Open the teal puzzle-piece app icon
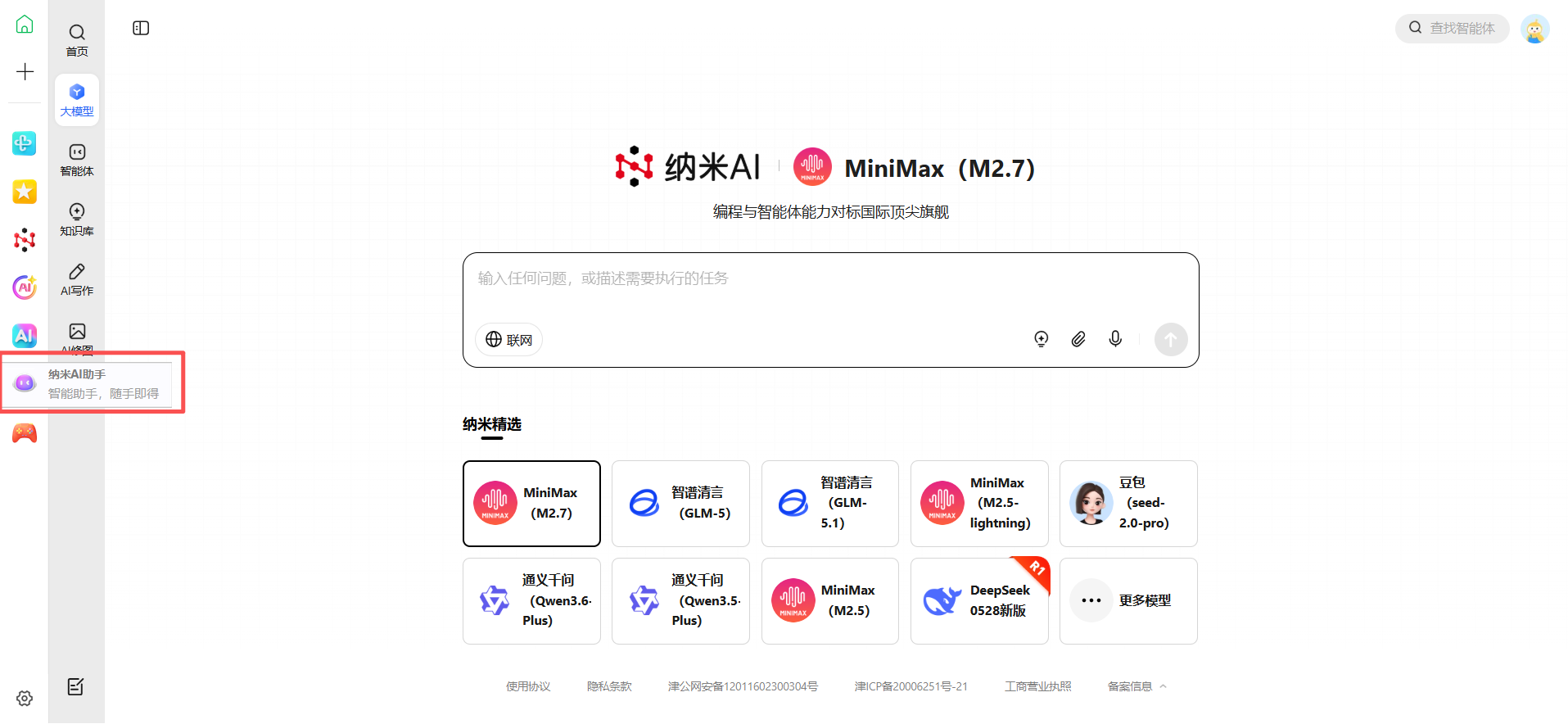Screen dimensions: 1568x724 click(25, 143)
